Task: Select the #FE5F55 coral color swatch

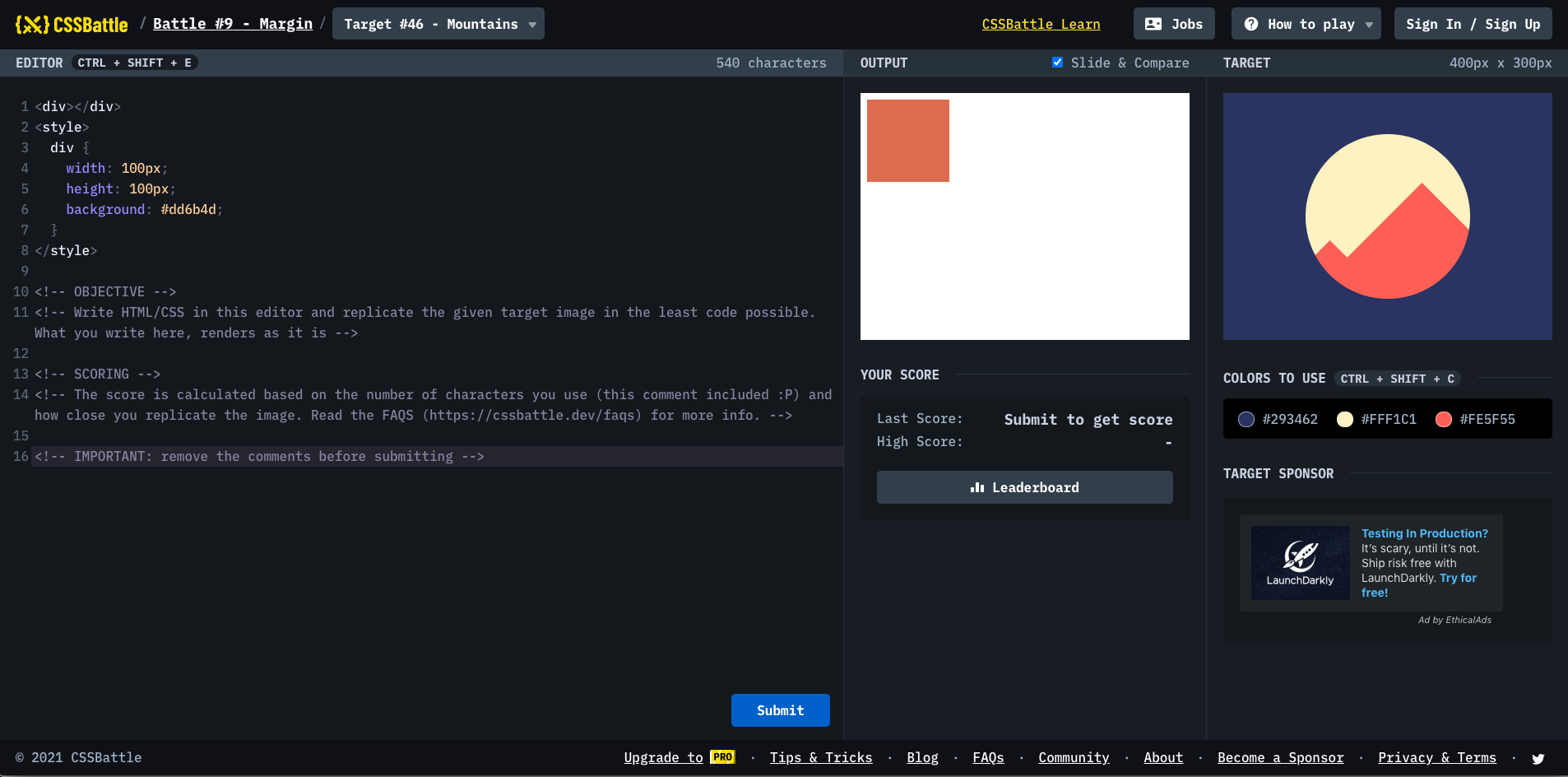Action: pos(1444,419)
